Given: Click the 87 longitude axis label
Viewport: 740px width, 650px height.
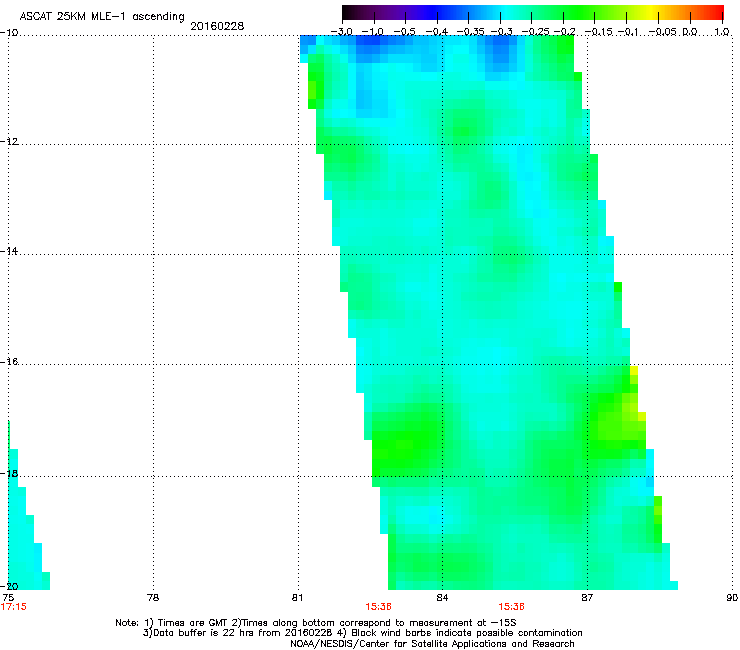Looking at the screenshot, I should tap(587, 598).
